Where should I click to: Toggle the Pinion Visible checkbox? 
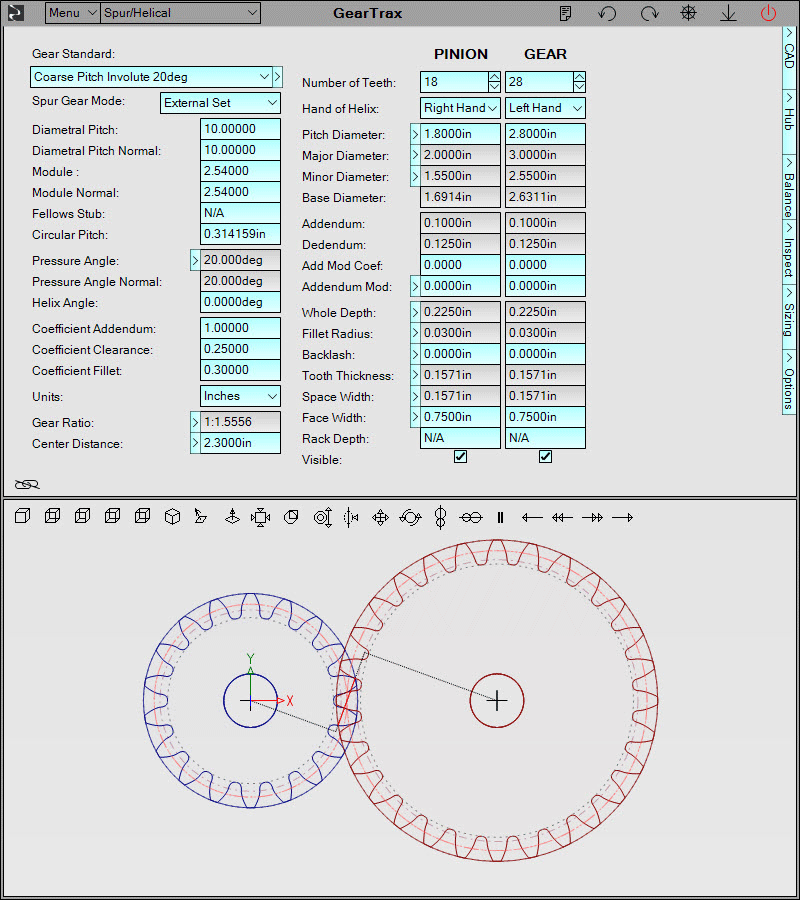460,457
